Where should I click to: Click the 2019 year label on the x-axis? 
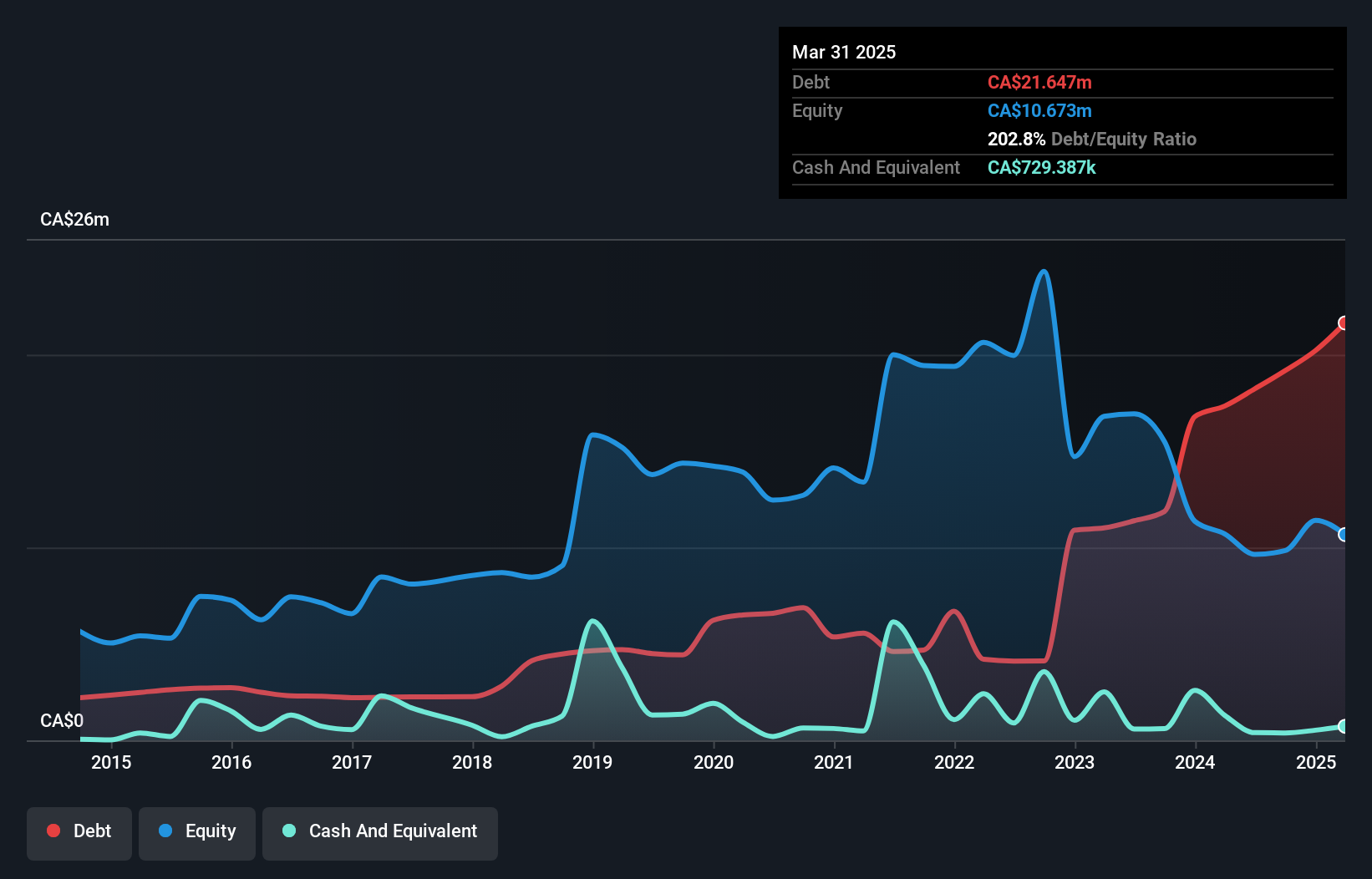point(593,762)
